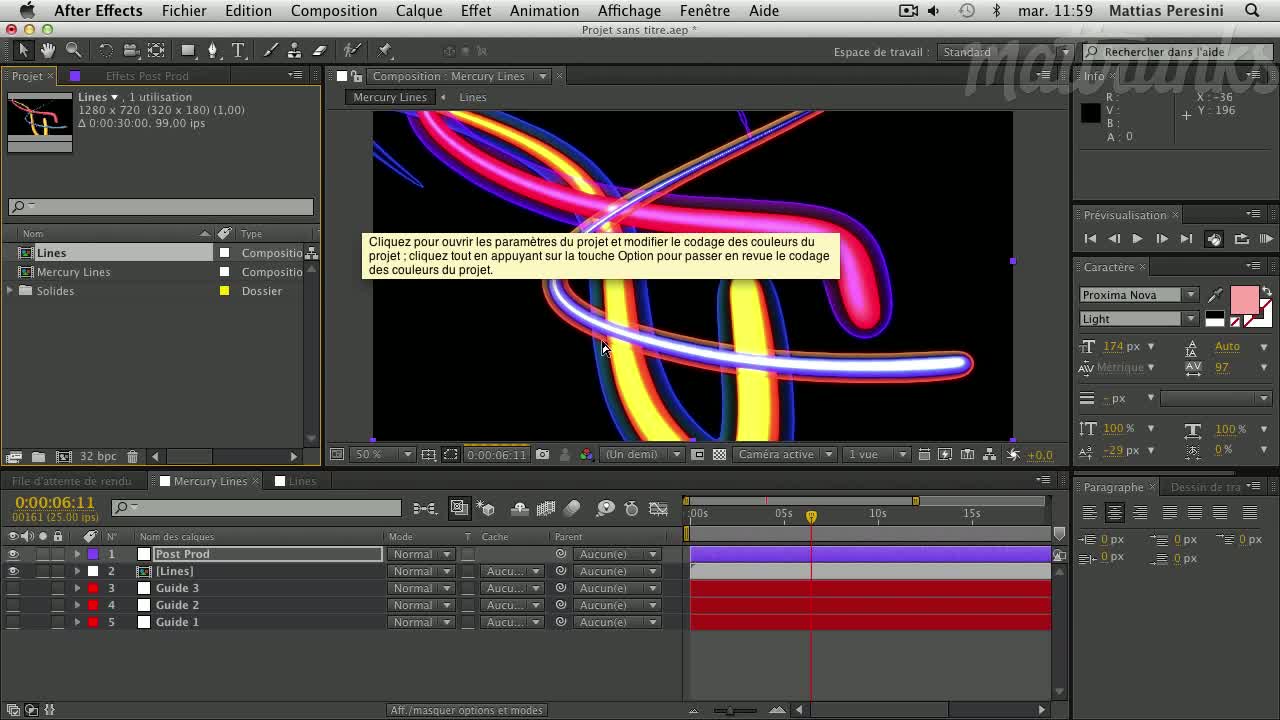Select the Pen tool
Viewport: 1280px width, 720px height.
(212, 50)
